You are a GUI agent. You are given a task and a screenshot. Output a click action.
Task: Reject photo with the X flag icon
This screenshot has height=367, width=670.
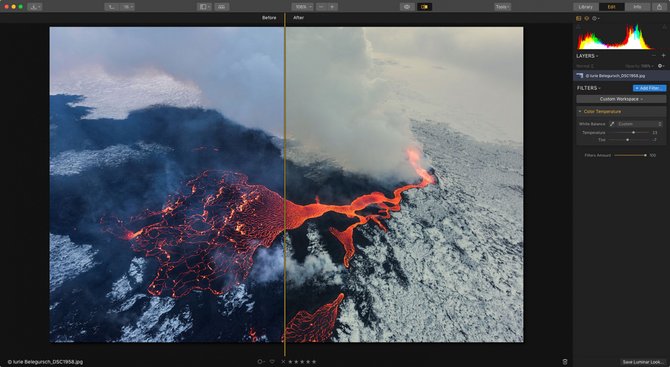(282, 361)
